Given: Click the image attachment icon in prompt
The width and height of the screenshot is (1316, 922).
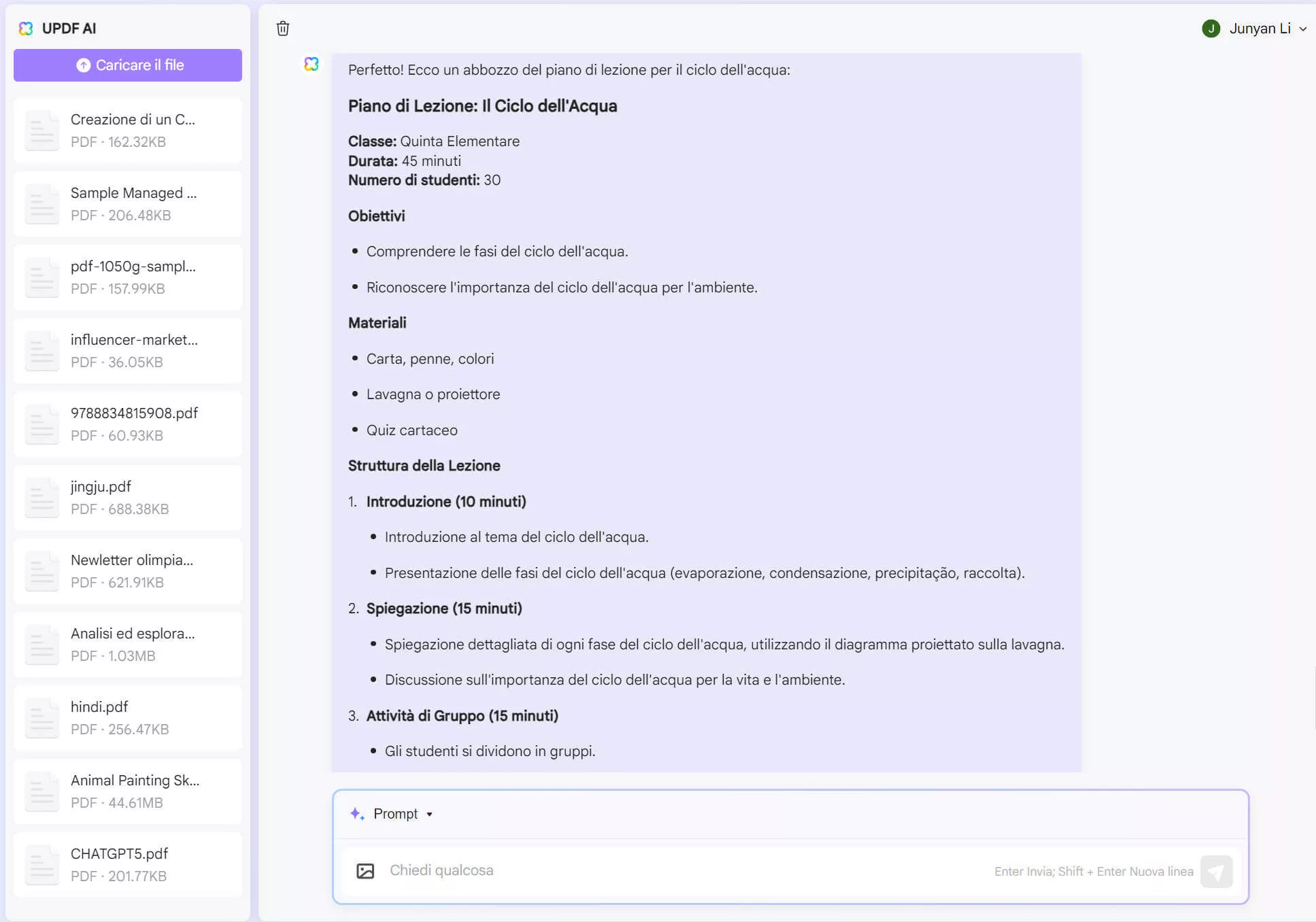Looking at the screenshot, I should coord(365,869).
